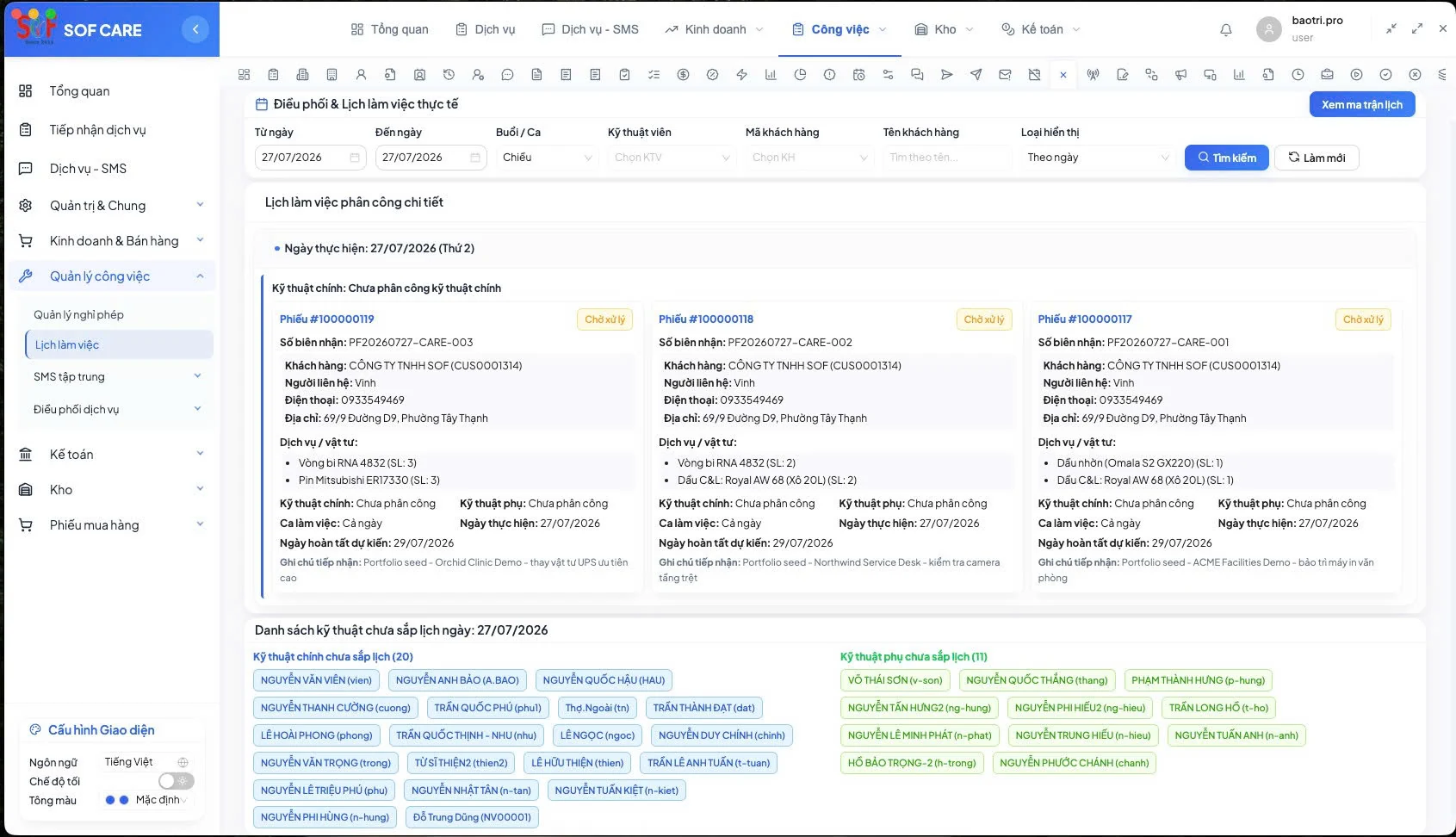
Task: Collapse the sidebar with the chevron button
Action: click(x=195, y=29)
